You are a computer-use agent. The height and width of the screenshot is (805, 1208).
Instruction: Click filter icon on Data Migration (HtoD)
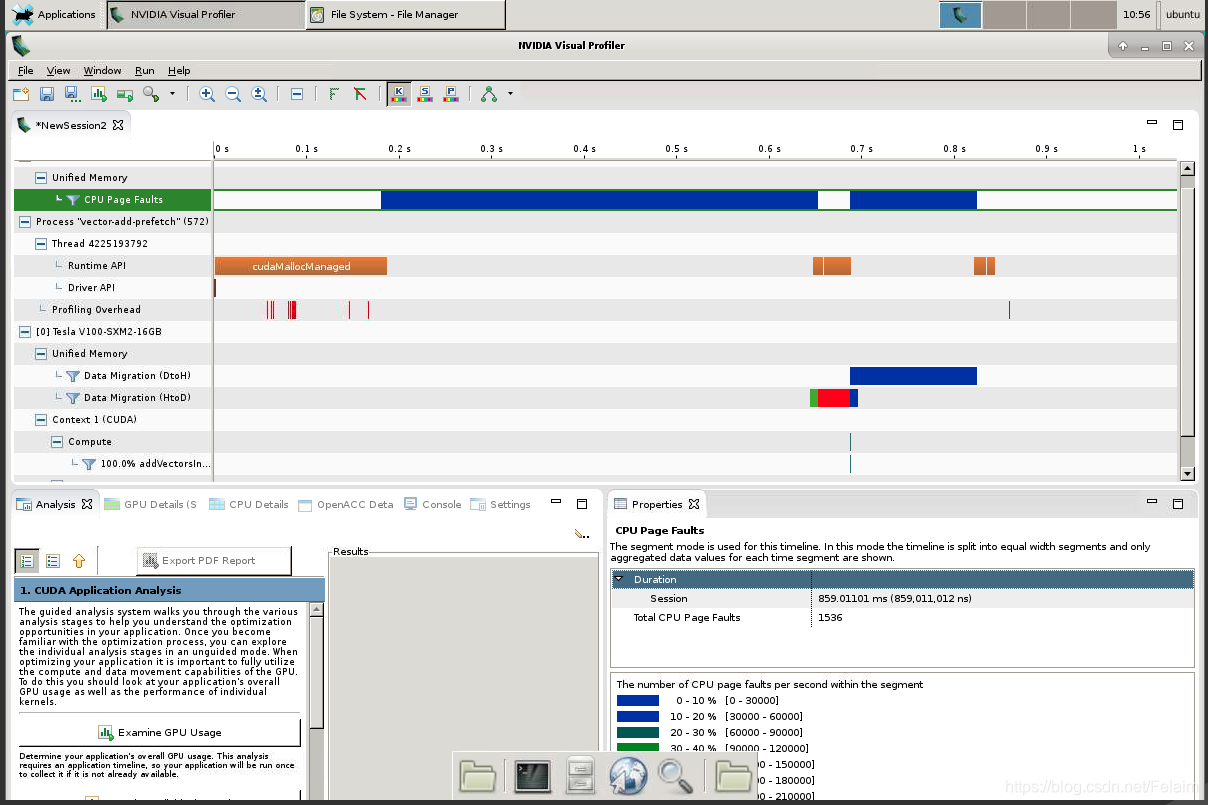(x=73, y=398)
